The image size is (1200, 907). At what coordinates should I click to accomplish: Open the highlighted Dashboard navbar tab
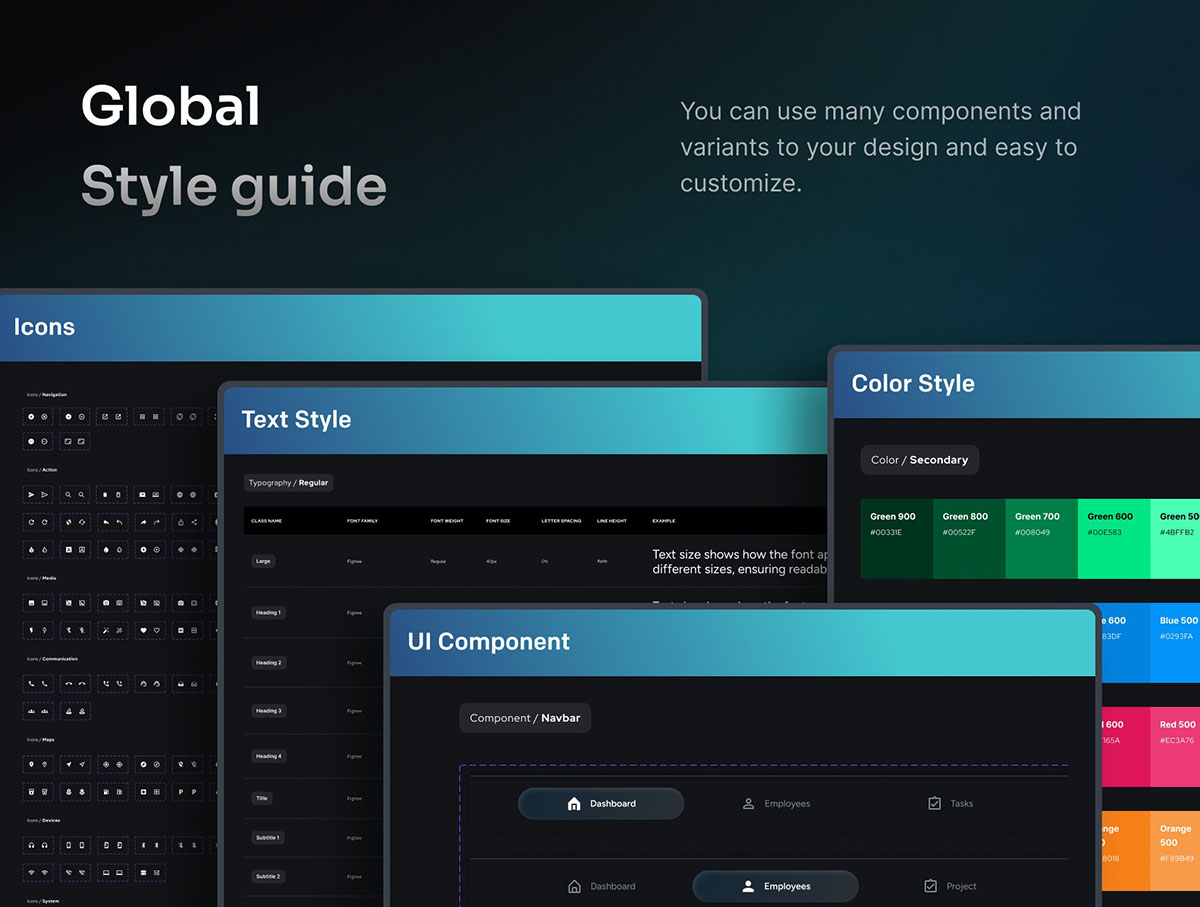tap(601, 803)
